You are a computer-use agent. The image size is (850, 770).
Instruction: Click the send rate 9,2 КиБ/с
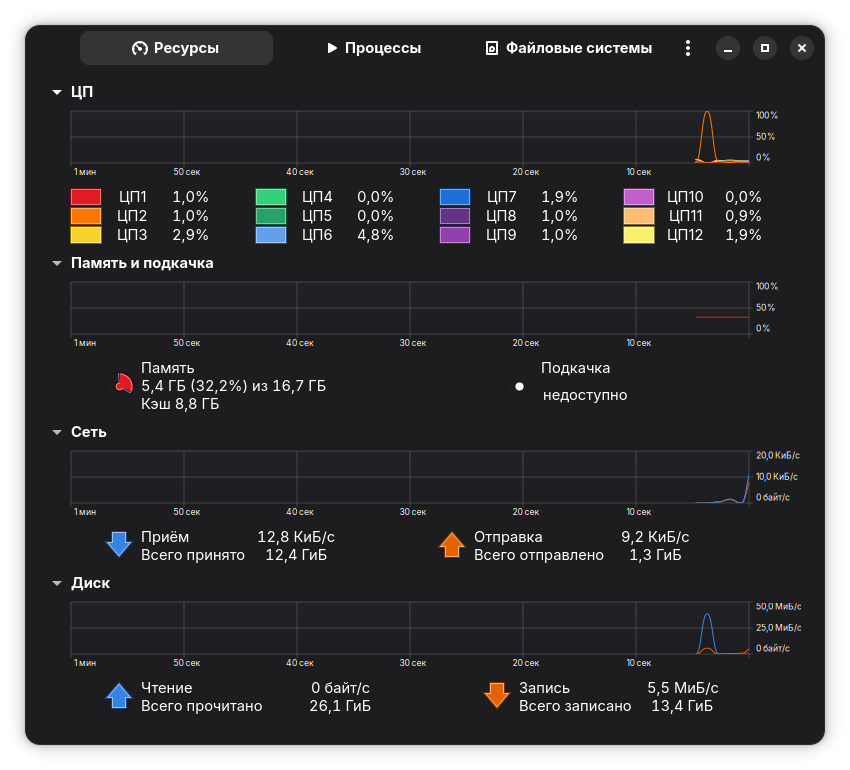click(655, 537)
